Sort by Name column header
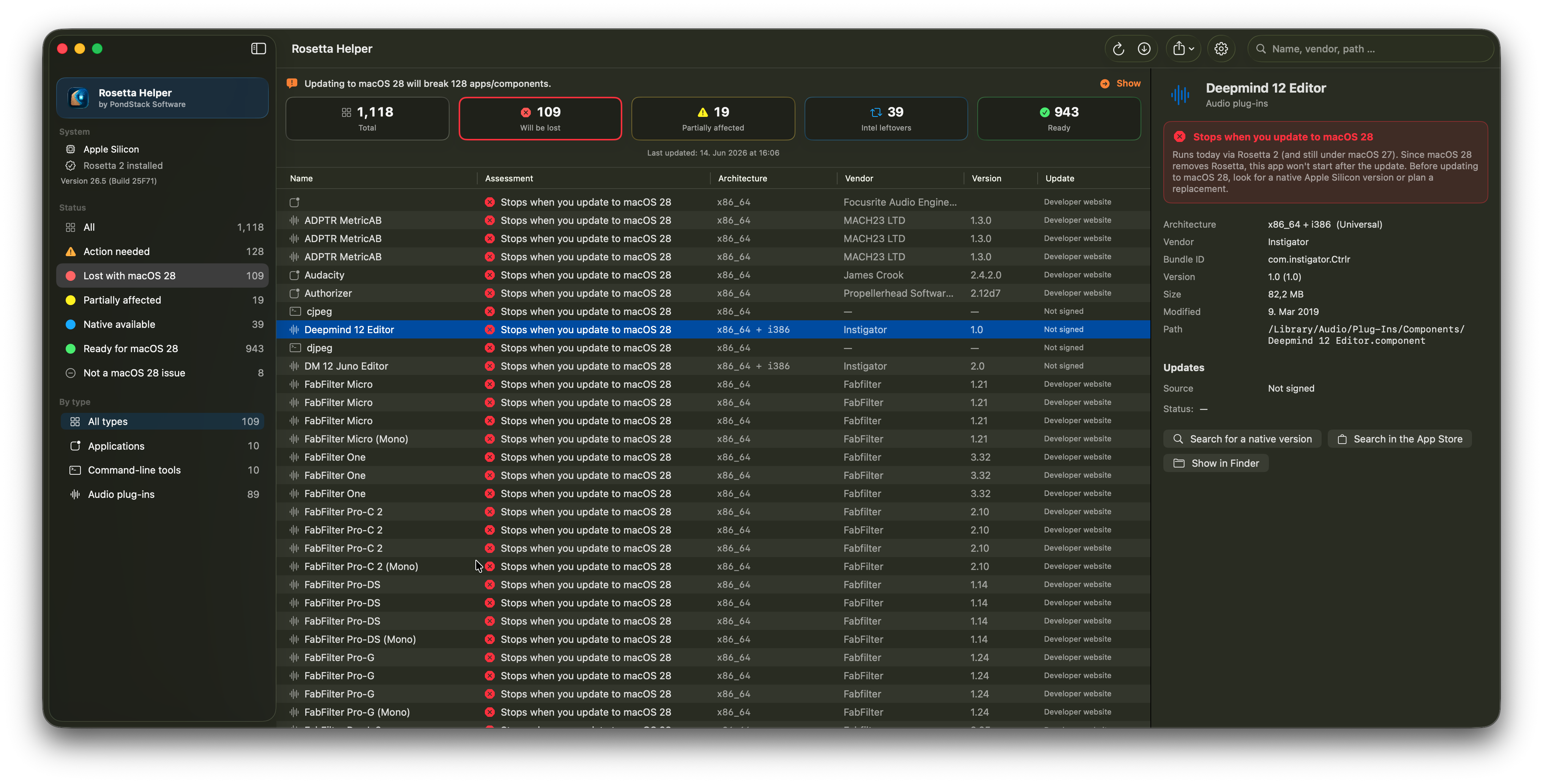The width and height of the screenshot is (1543, 784). [301, 178]
